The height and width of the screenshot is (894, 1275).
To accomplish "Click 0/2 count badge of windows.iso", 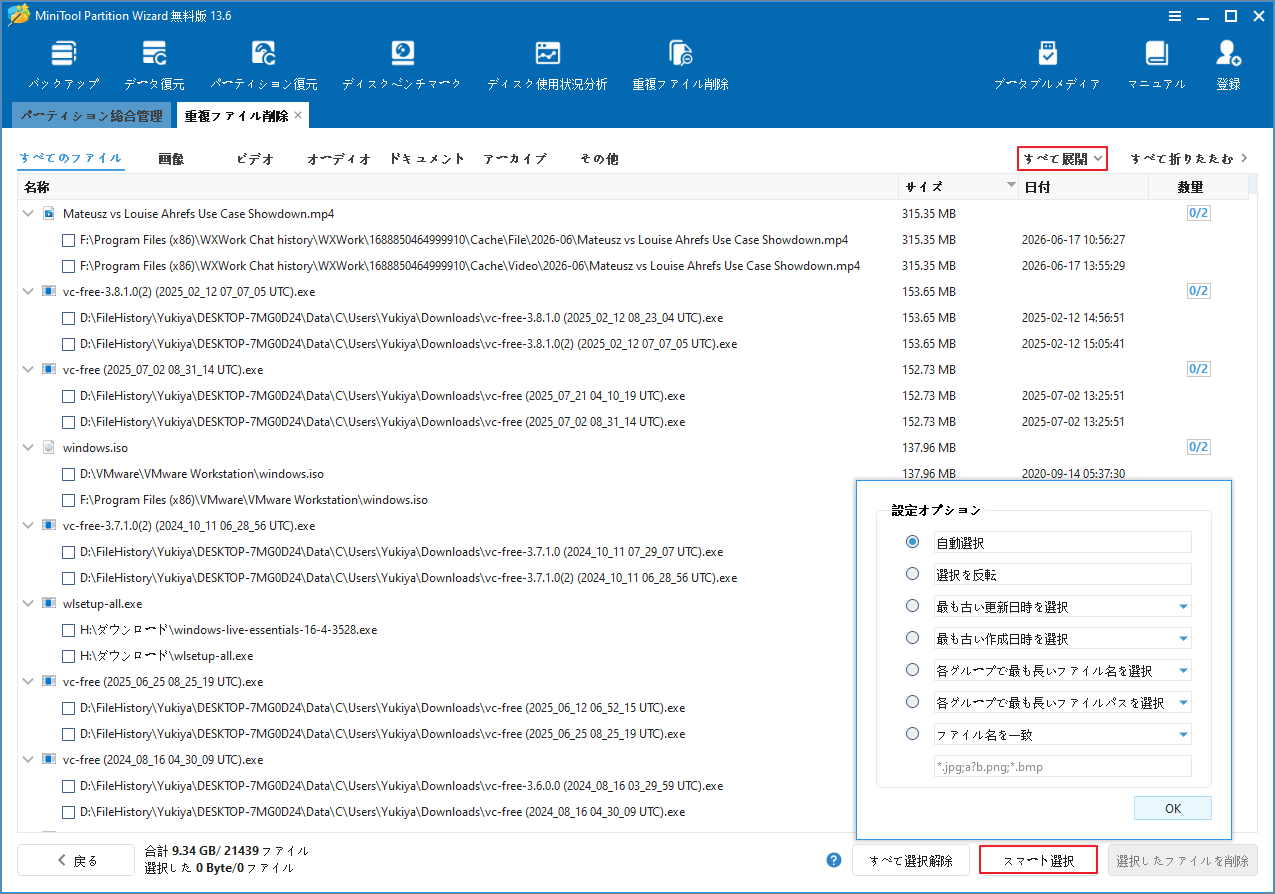I will 1198,447.
